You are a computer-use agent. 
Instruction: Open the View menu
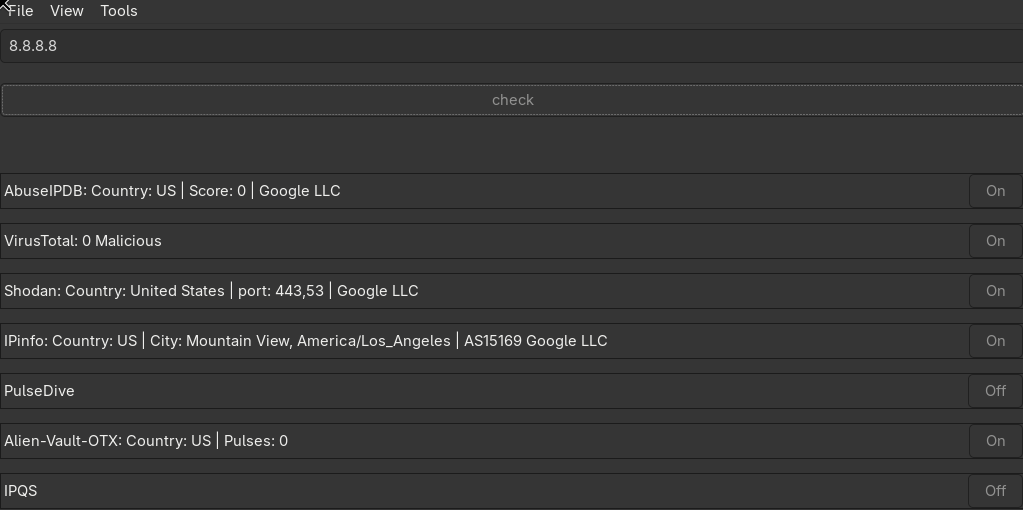(67, 11)
